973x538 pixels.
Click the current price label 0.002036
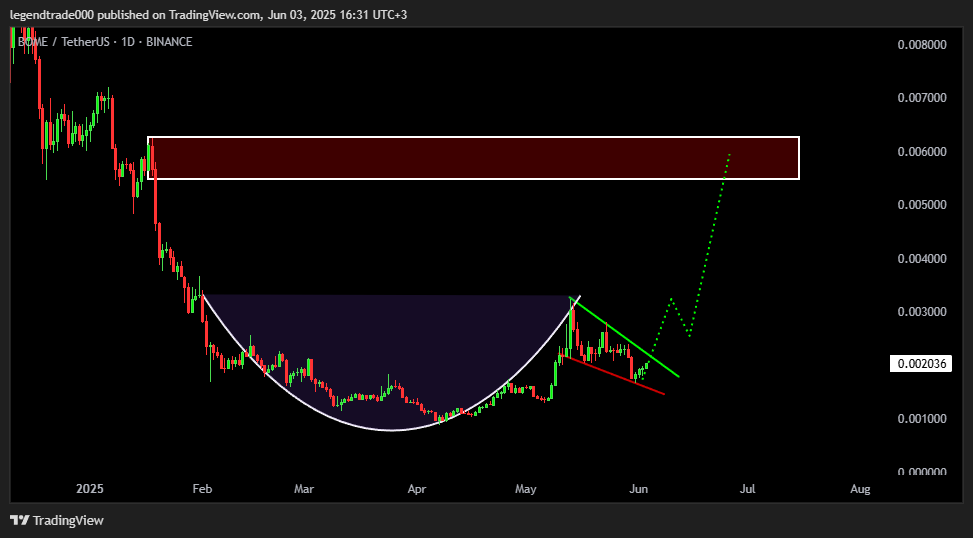[921, 364]
